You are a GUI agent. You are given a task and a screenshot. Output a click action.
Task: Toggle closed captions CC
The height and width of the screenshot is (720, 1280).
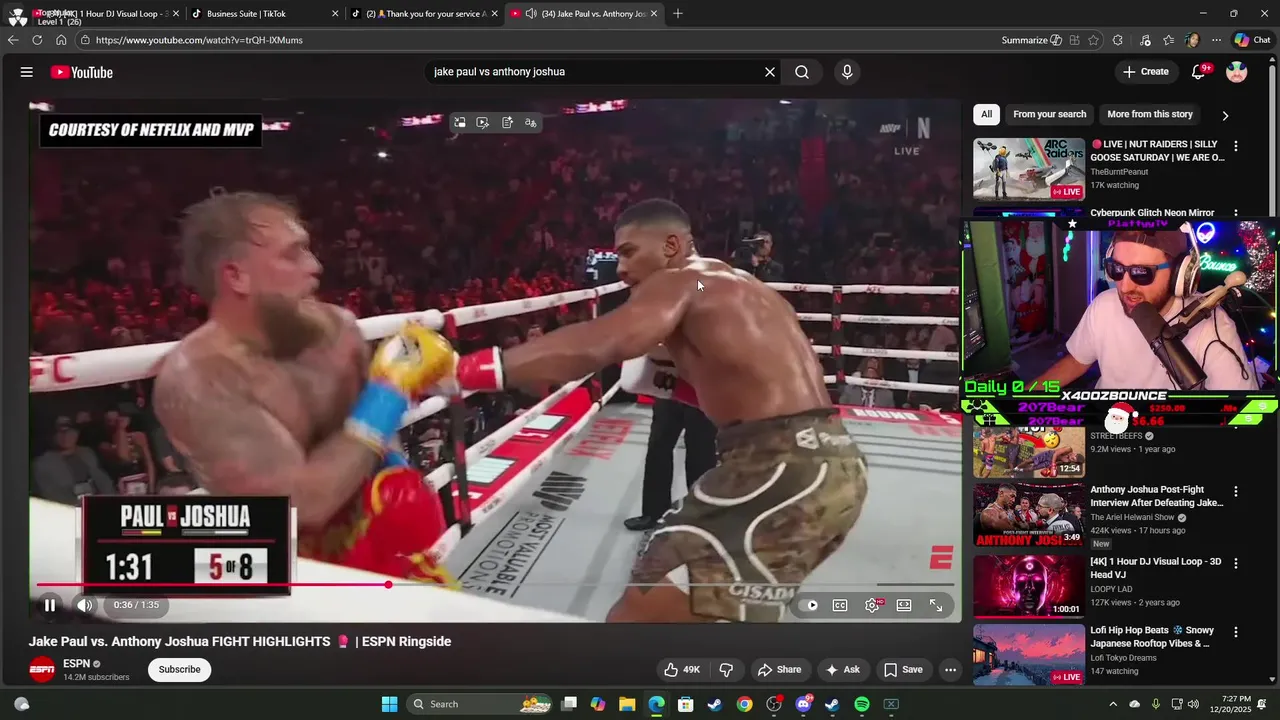click(840, 605)
